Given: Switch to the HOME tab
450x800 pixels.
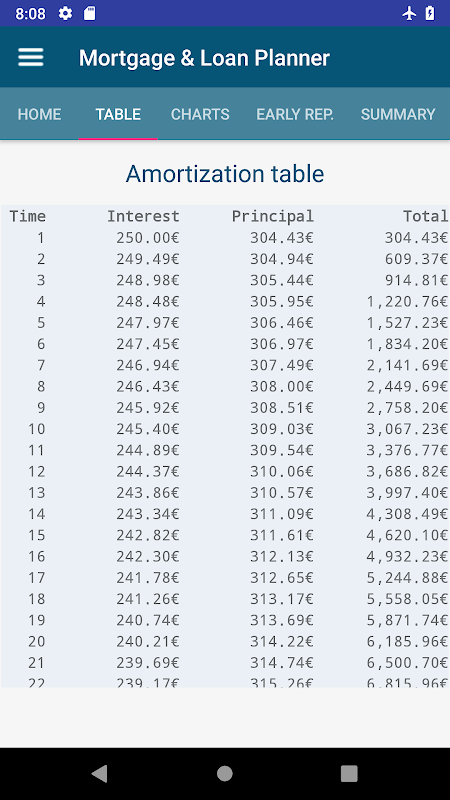Looking at the screenshot, I should click(39, 114).
